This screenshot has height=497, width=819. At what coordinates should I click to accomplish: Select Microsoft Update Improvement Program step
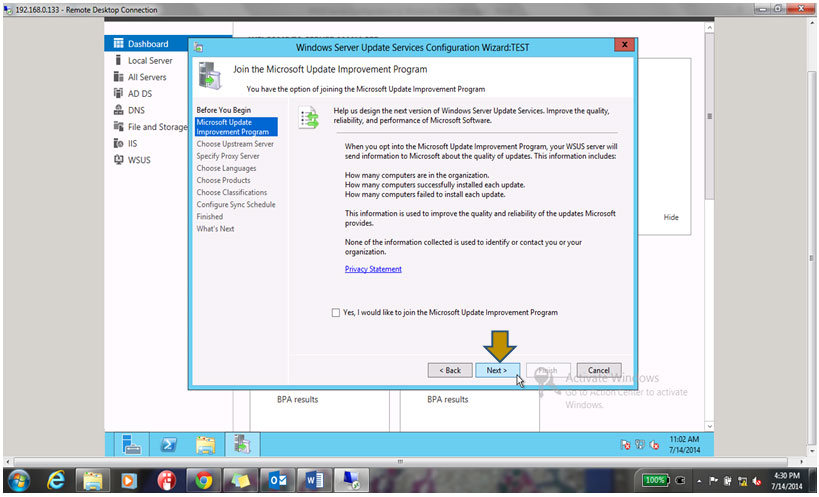(x=236, y=127)
